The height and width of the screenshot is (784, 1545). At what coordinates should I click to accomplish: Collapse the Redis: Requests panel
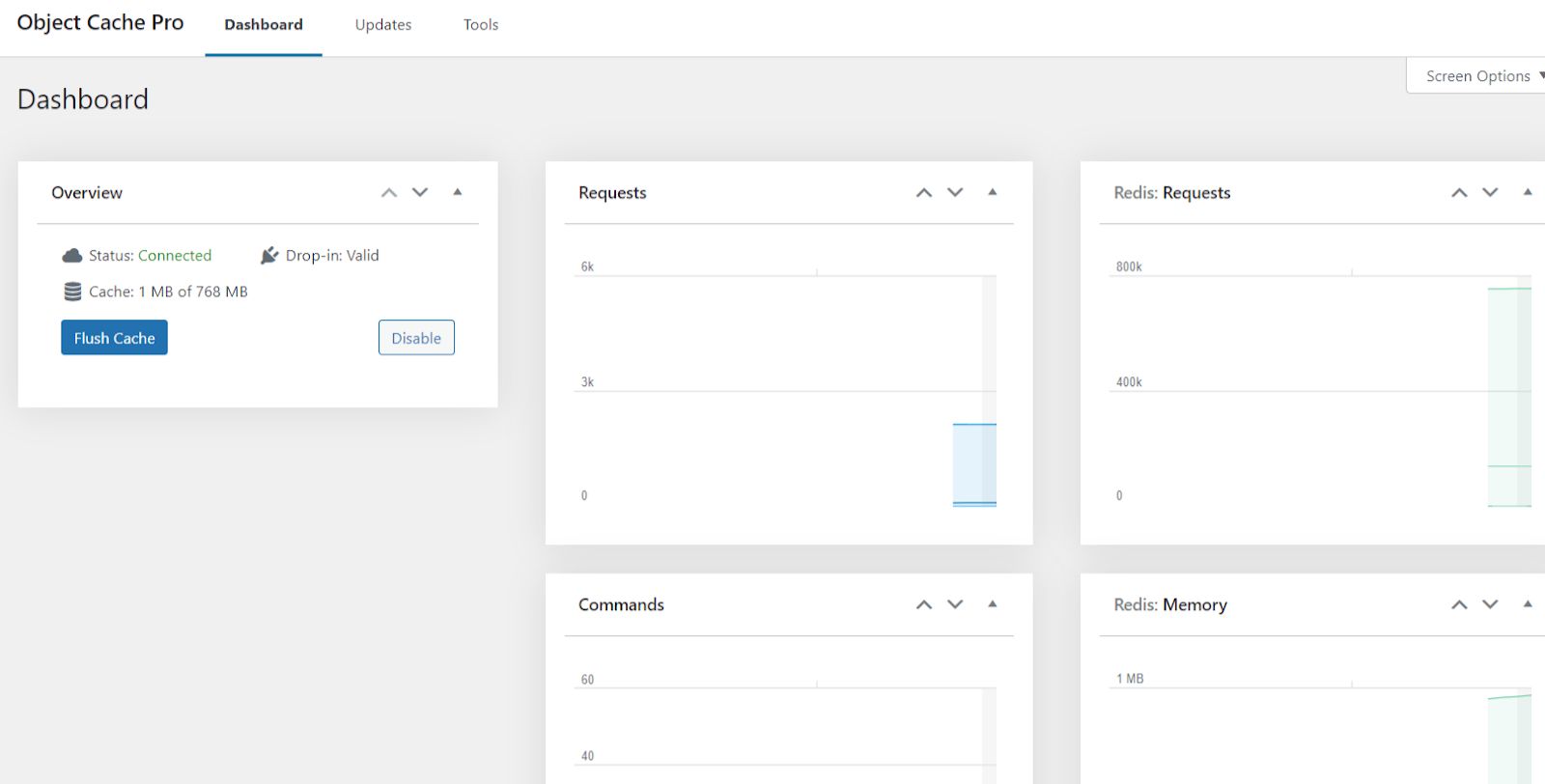tap(1528, 192)
